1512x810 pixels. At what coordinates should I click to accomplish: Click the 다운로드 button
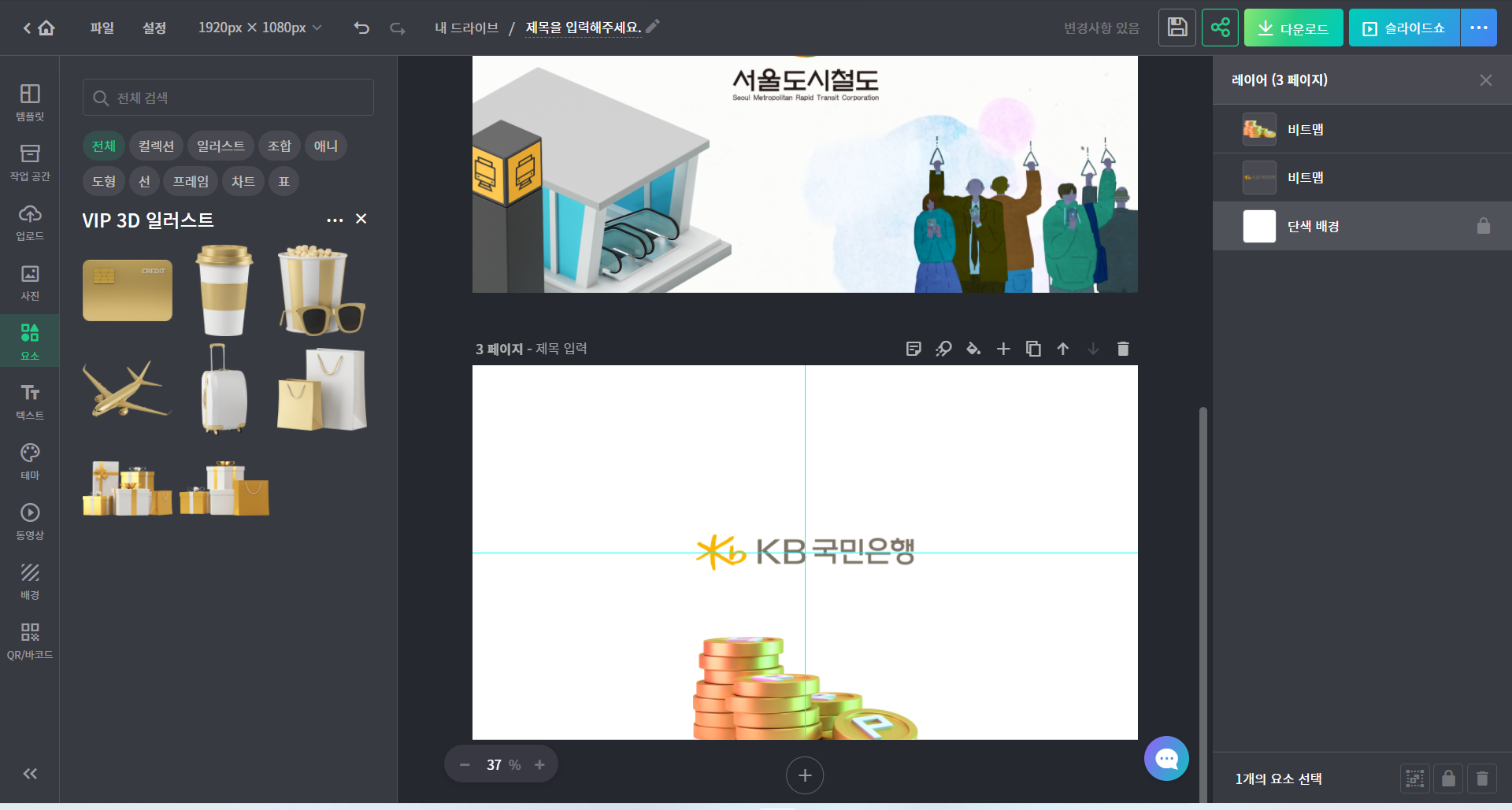pos(1294,28)
